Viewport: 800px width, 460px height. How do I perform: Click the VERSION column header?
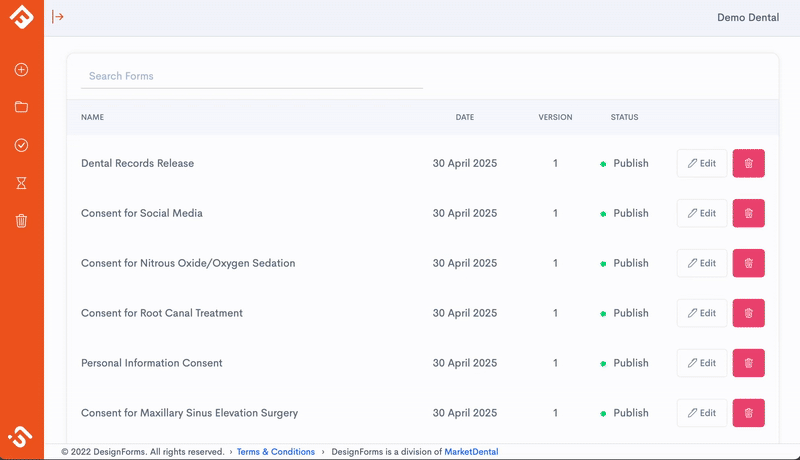pyautogui.click(x=555, y=117)
